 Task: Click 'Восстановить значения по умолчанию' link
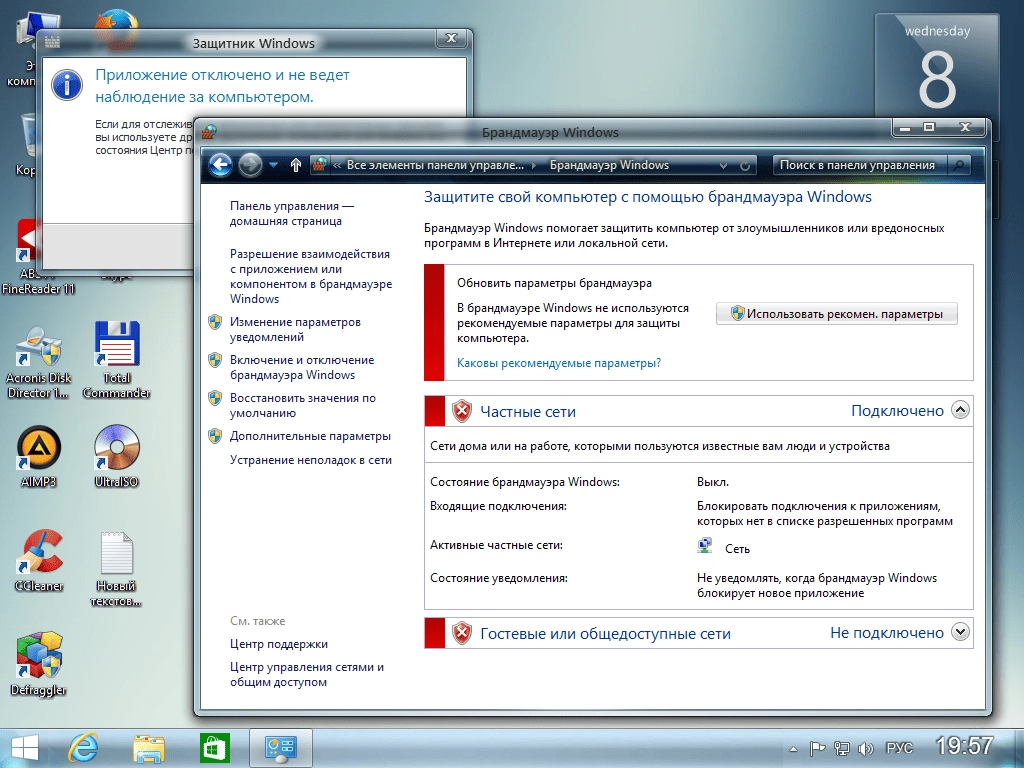coord(302,405)
